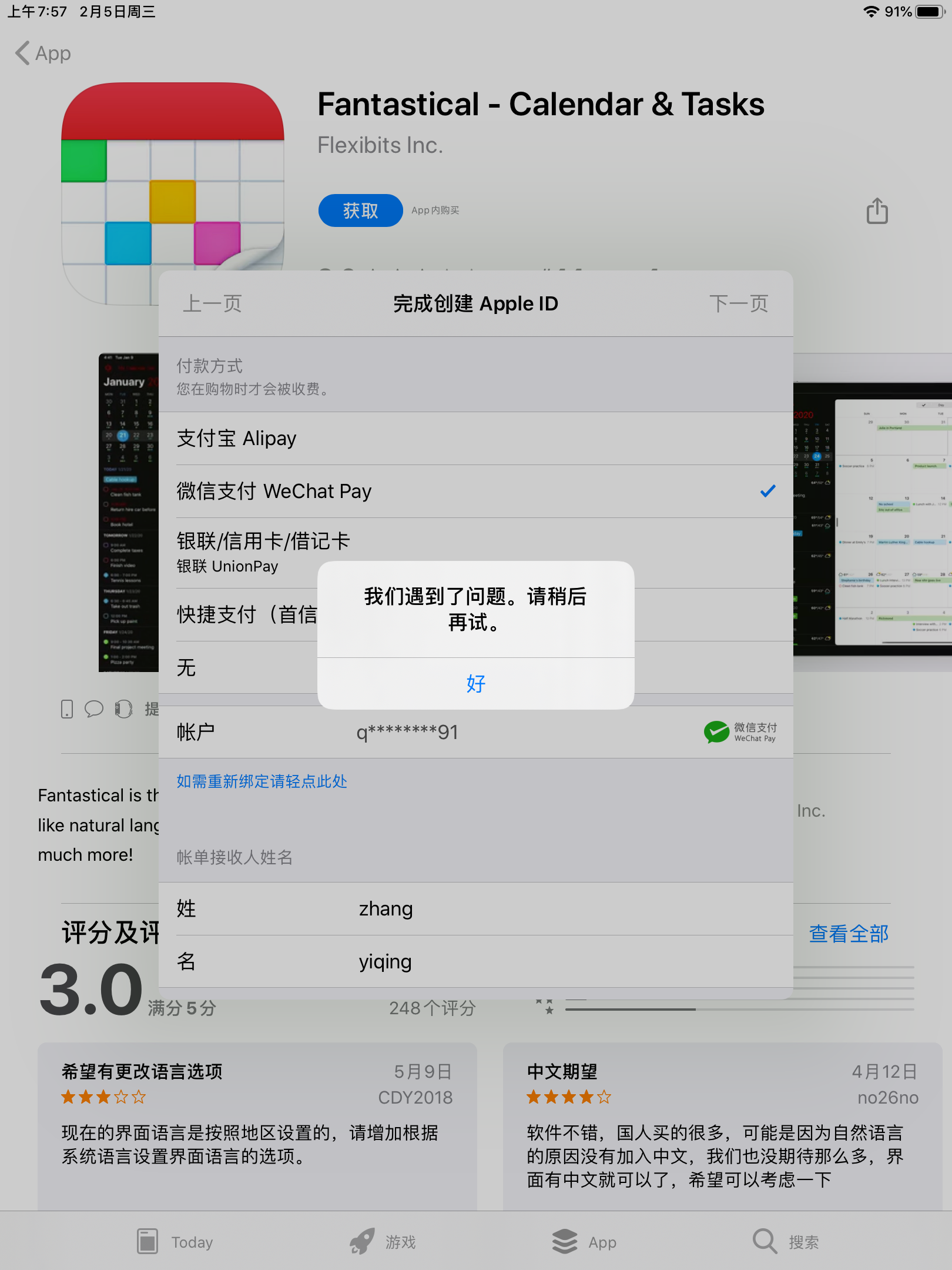Open the 希望有更改语言选项 review card
Screen dimensions: 952x1270
point(257,1127)
